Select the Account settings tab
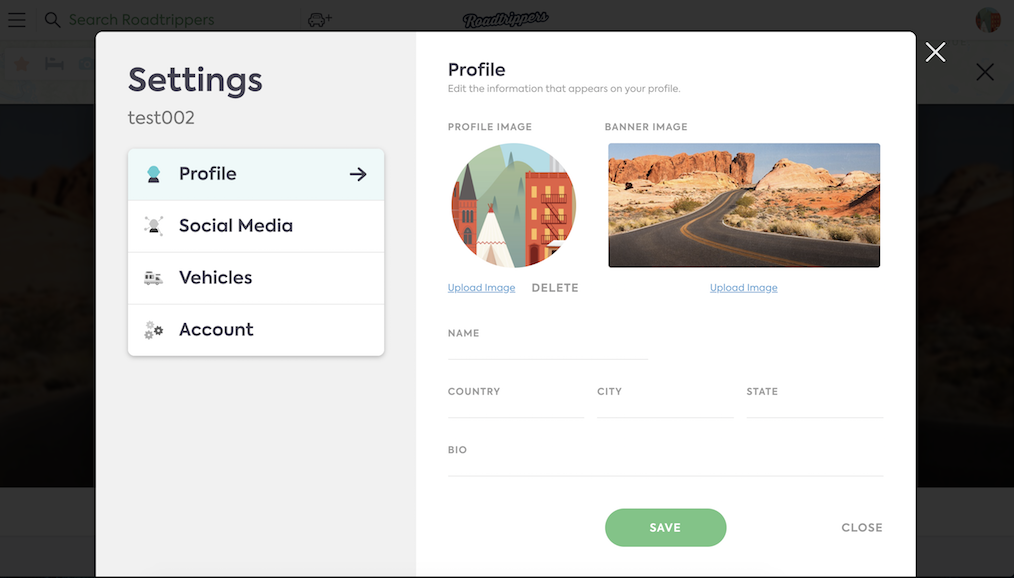 coord(256,330)
